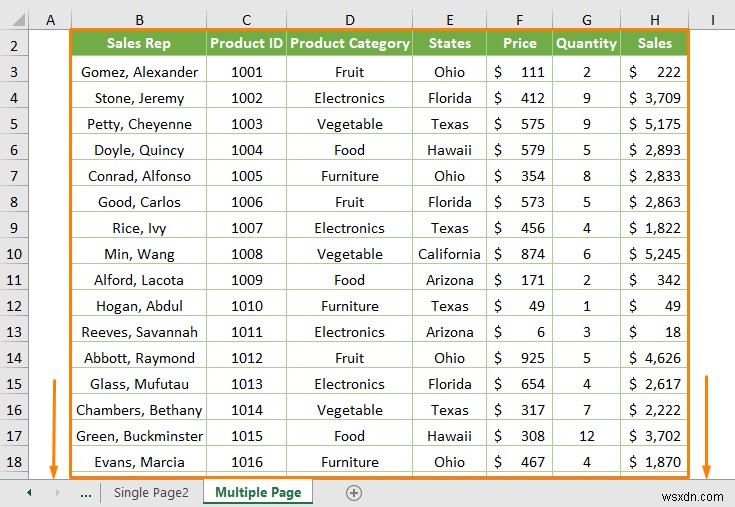This screenshot has width=735, height=507.
Task: Select product ID 1012 cell
Action: (247, 358)
